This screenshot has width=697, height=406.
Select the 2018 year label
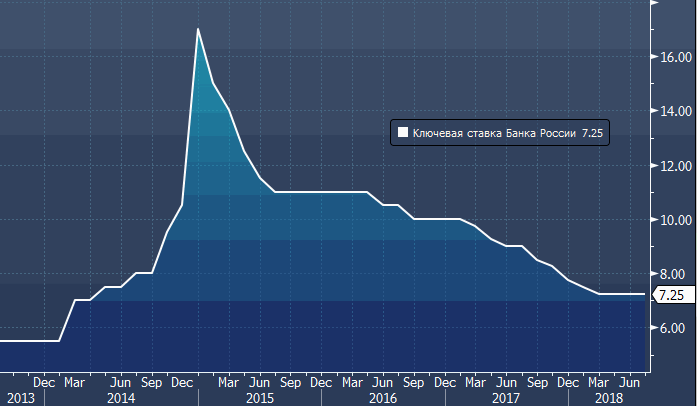click(607, 398)
